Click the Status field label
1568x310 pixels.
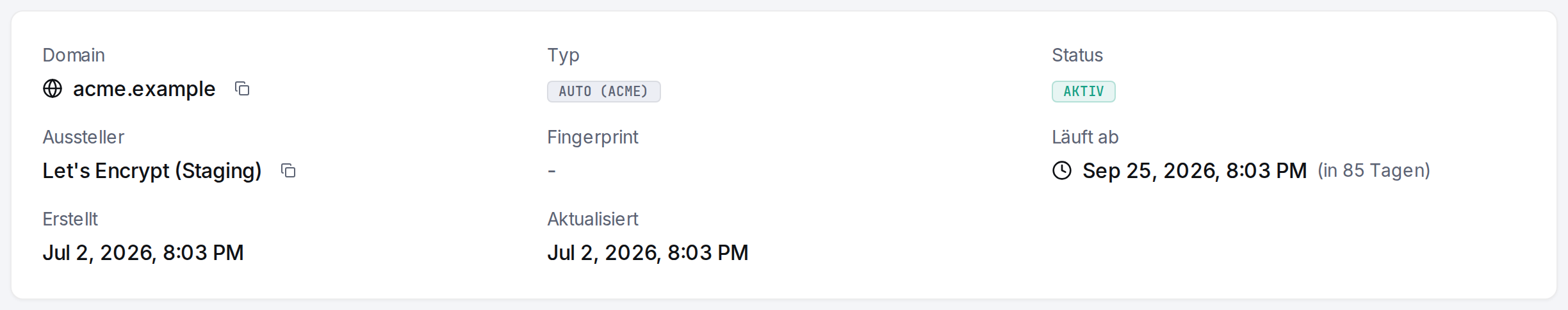tap(1077, 55)
